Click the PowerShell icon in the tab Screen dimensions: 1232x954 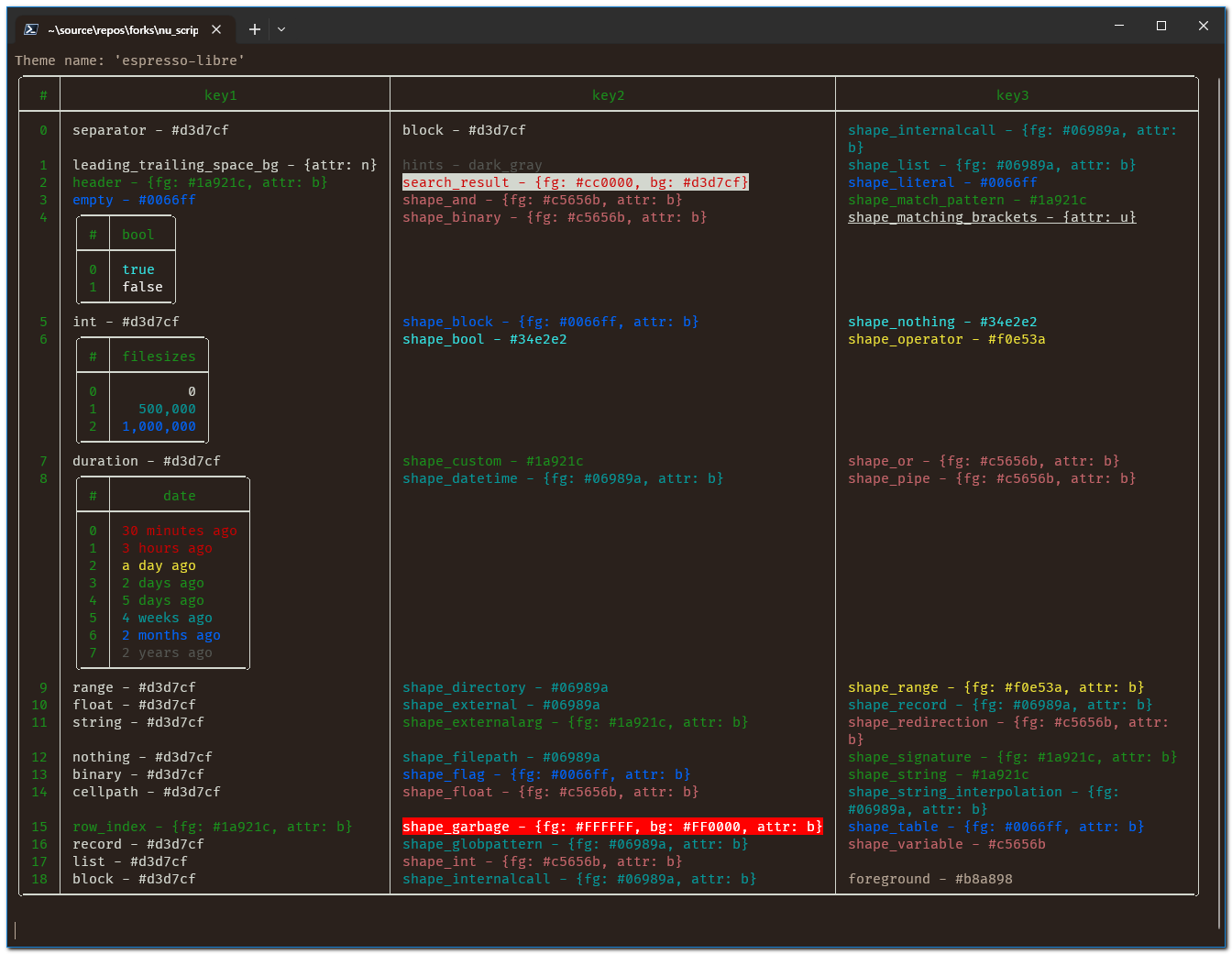click(x=30, y=29)
